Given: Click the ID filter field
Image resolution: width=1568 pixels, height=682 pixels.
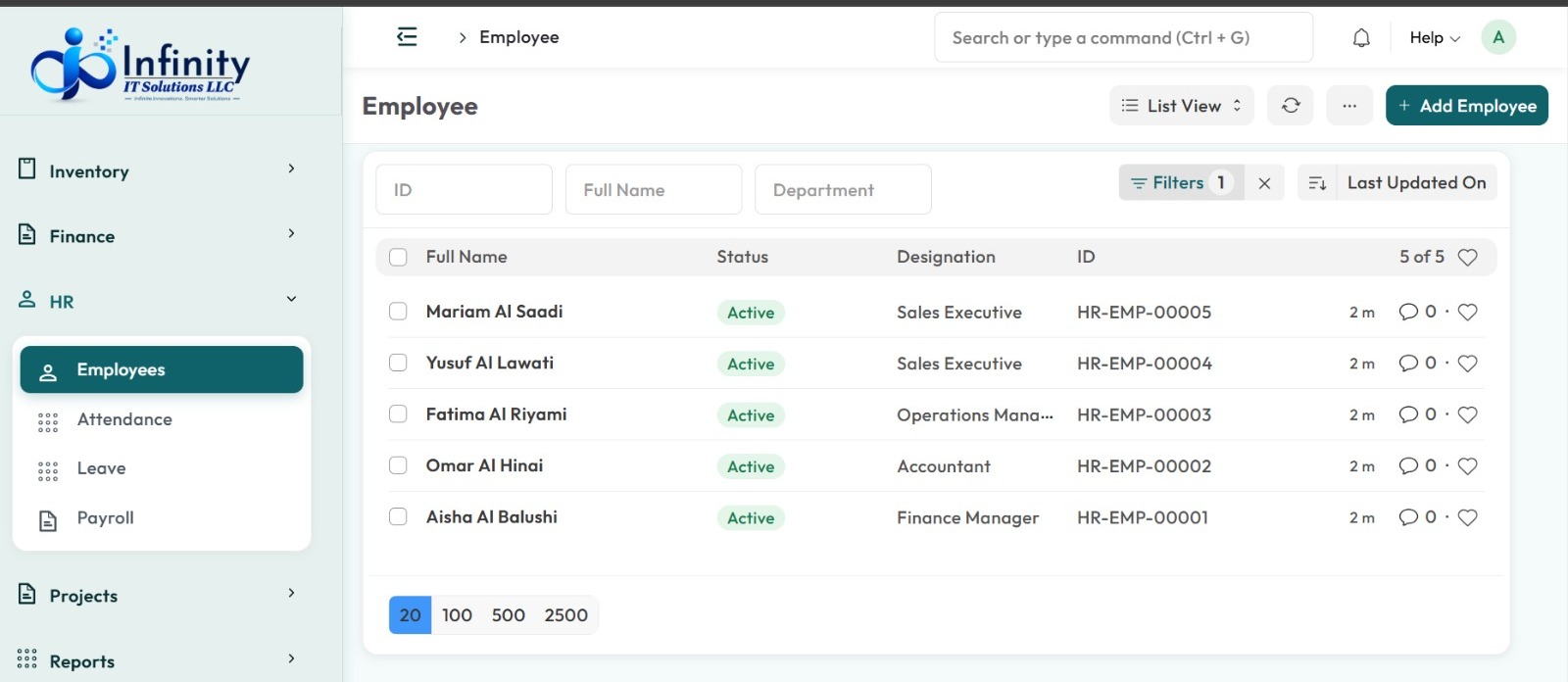Looking at the screenshot, I should point(464,189).
